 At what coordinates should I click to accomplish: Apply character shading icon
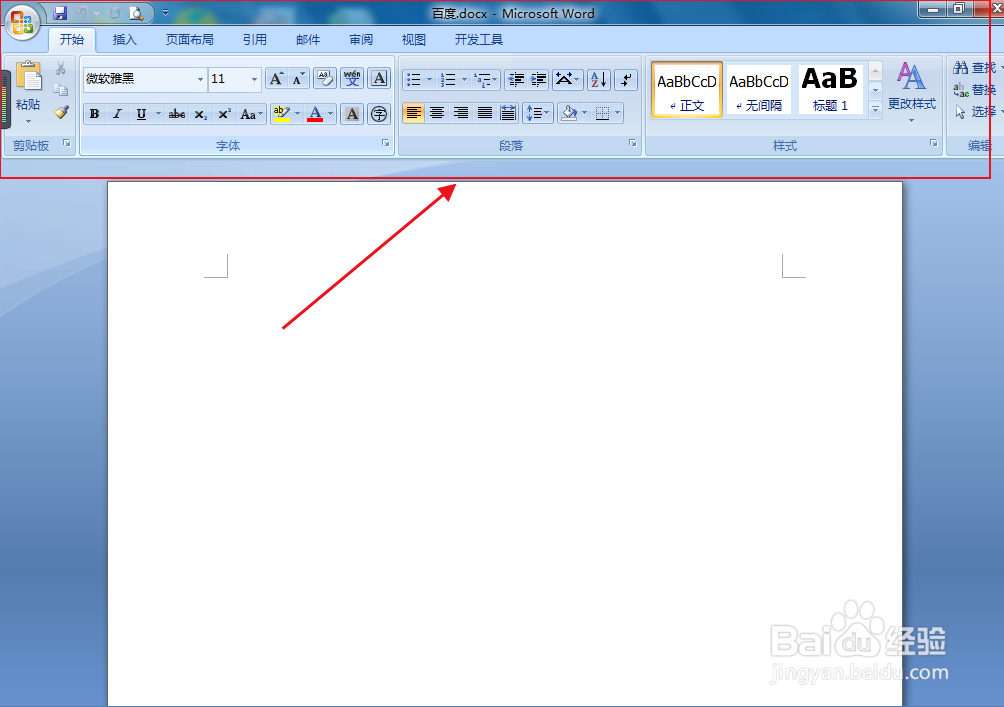point(352,114)
